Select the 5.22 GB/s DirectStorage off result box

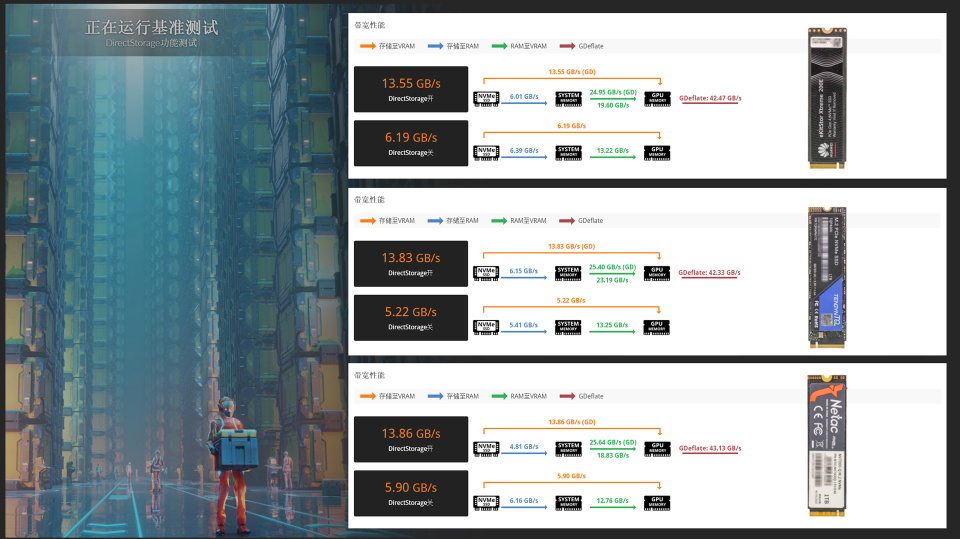tap(411, 317)
